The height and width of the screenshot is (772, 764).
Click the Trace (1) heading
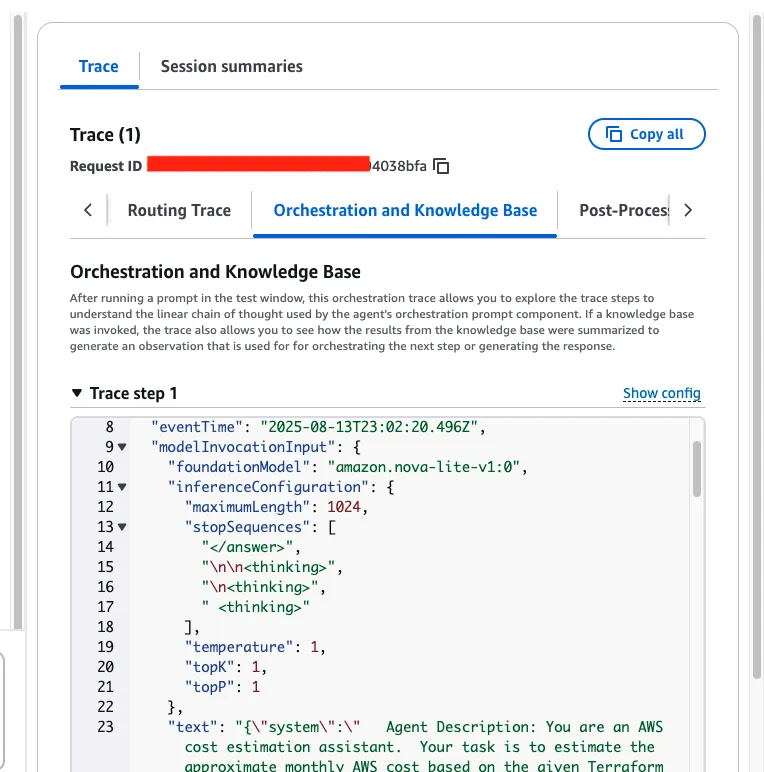[x=105, y=134]
